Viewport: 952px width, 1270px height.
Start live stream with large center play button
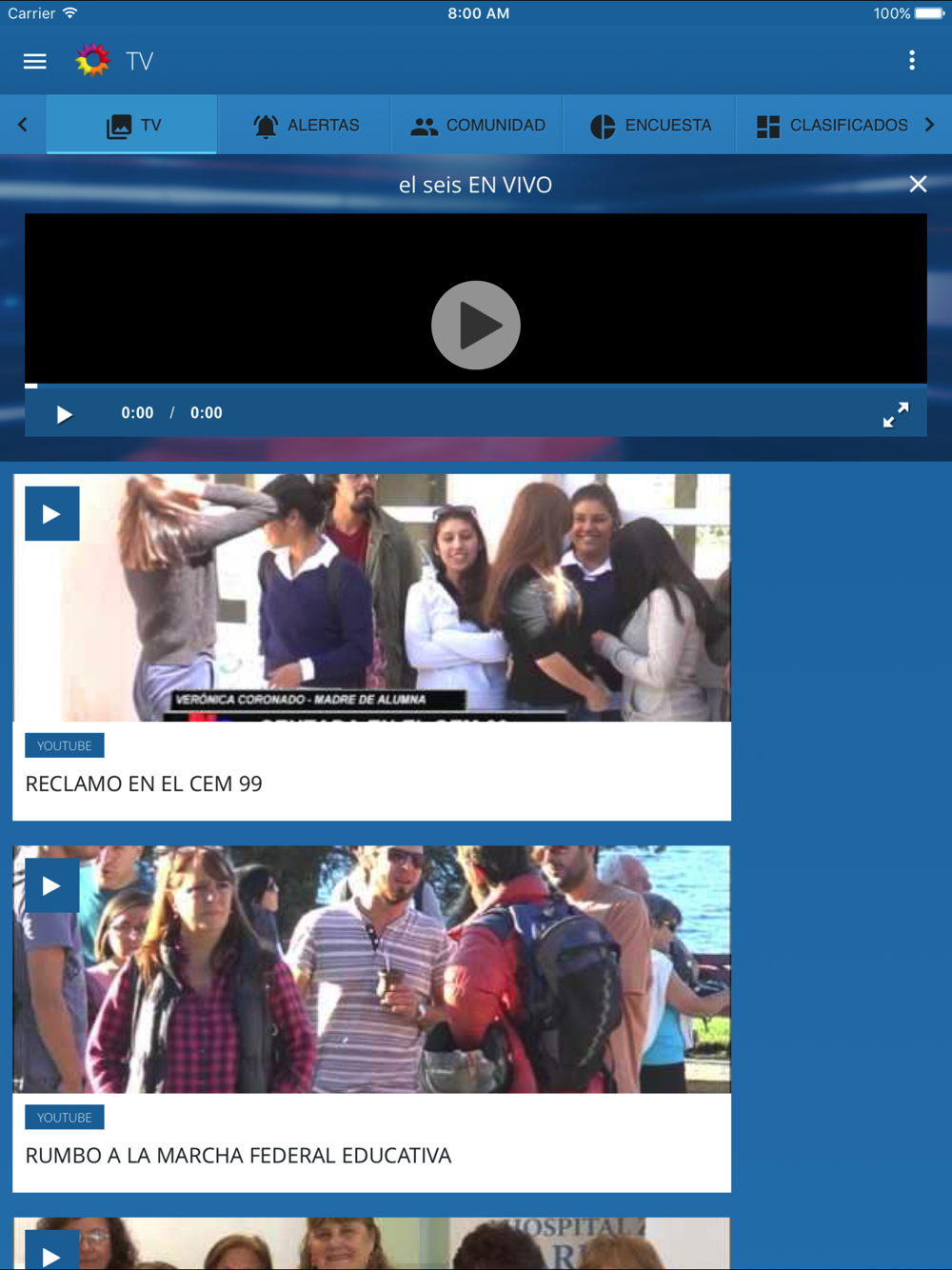[476, 325]
